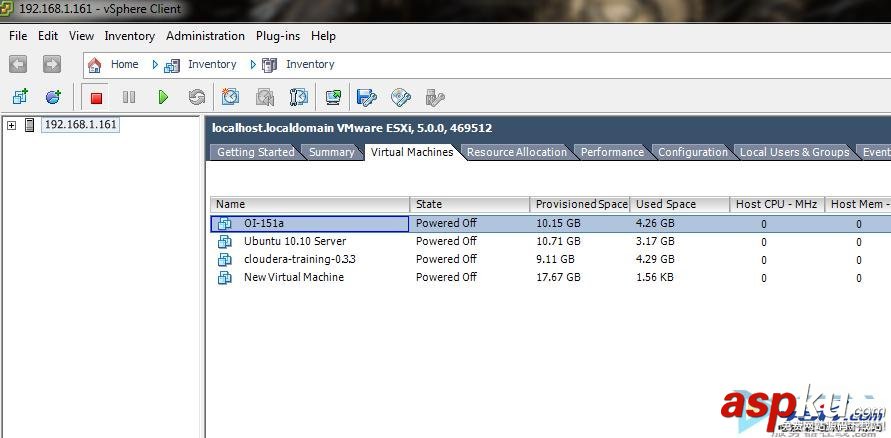
Task: Switch to the Resource Allocation tab
Action: pos(517,152)
